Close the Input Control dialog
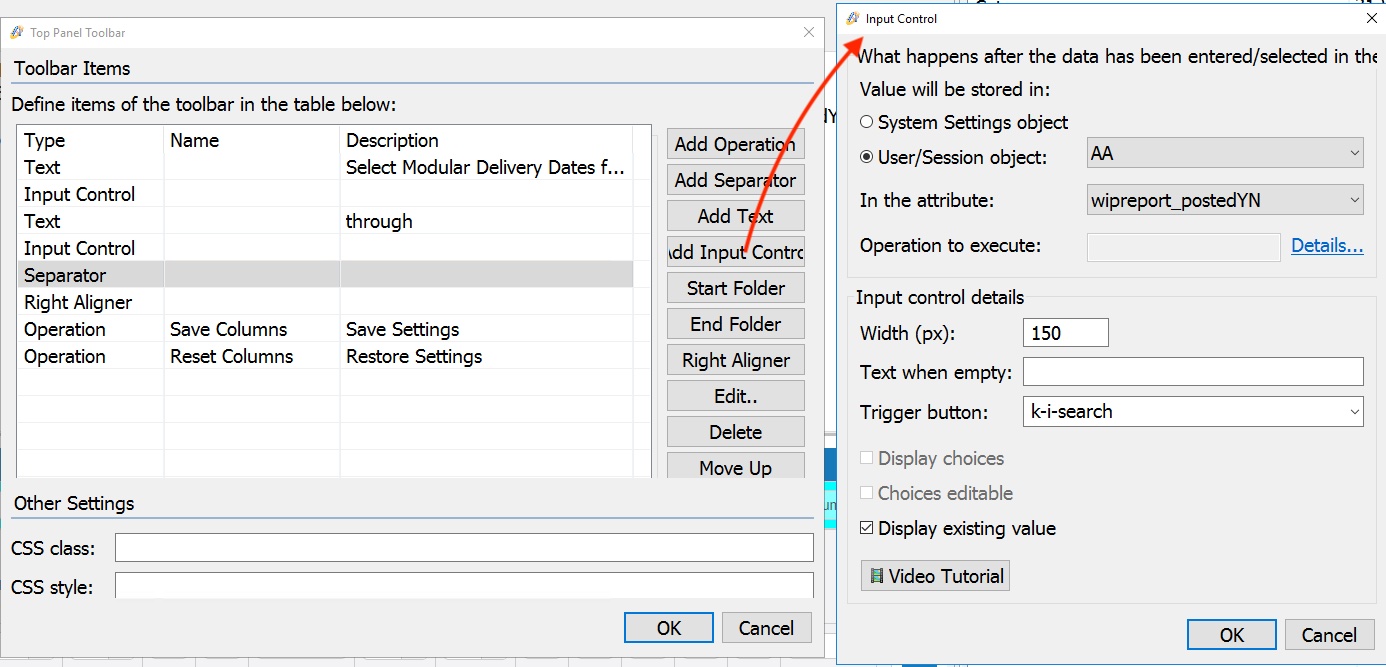The height and width of the screenshot is (667, 1386). pos(1371,18)
